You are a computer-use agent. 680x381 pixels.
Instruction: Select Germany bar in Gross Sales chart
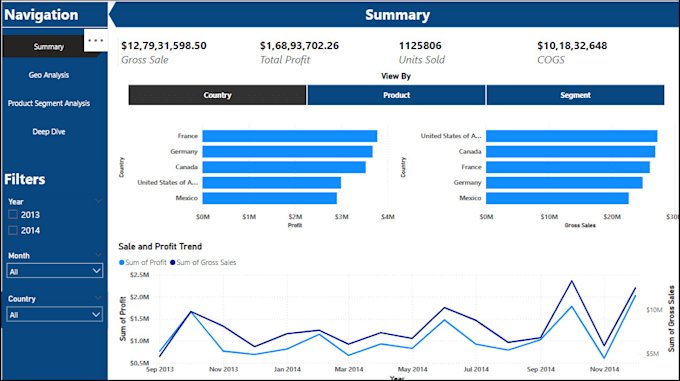tap(564, 182)
